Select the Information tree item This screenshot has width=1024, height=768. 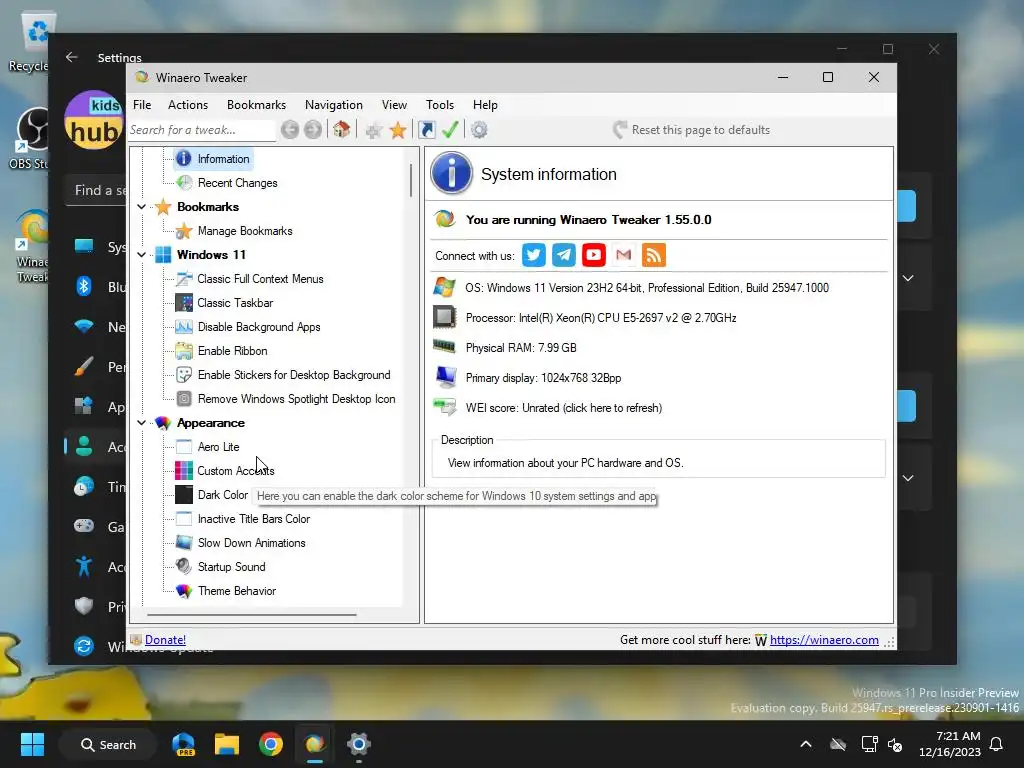[x=223, y=159]
